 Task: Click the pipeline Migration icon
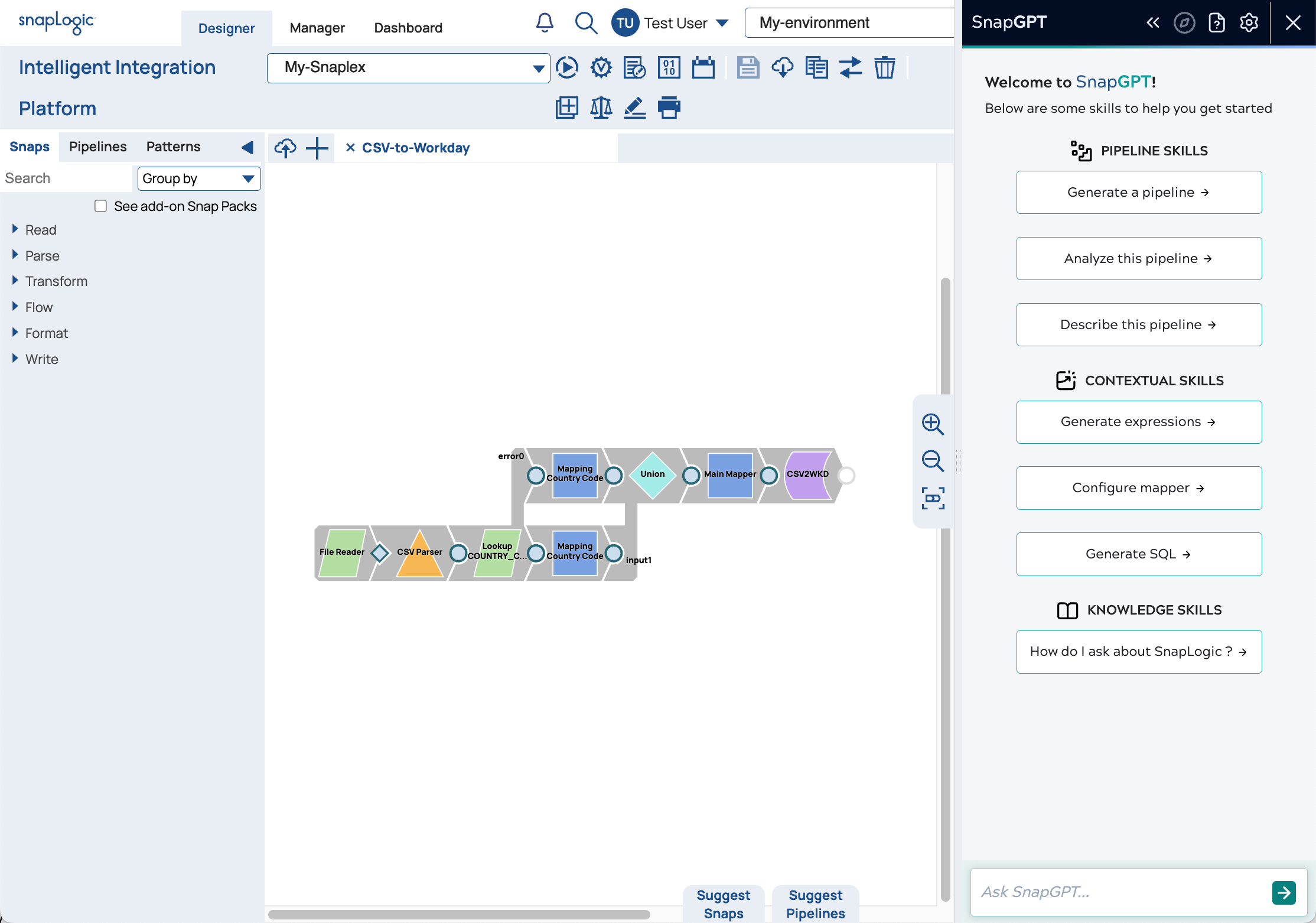tap(851, 67)
